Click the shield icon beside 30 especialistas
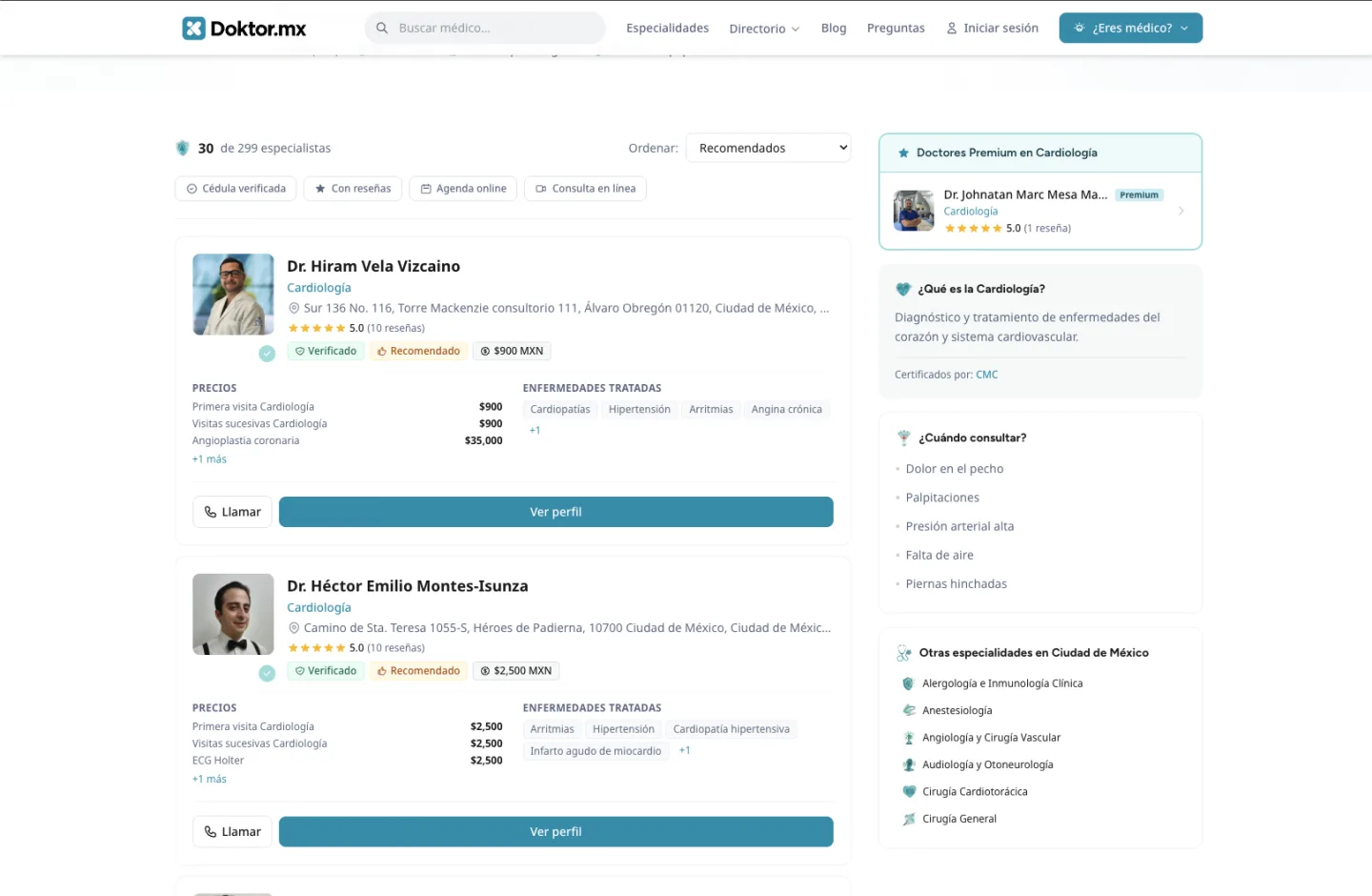This screenshot has width=1372, height=896. (183, 148)
